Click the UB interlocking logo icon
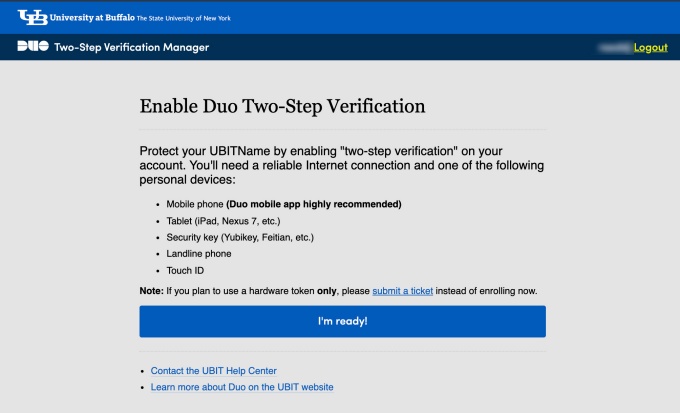This screenshot has width=680, height=413. pyautogui.click(x=32, y=17)
